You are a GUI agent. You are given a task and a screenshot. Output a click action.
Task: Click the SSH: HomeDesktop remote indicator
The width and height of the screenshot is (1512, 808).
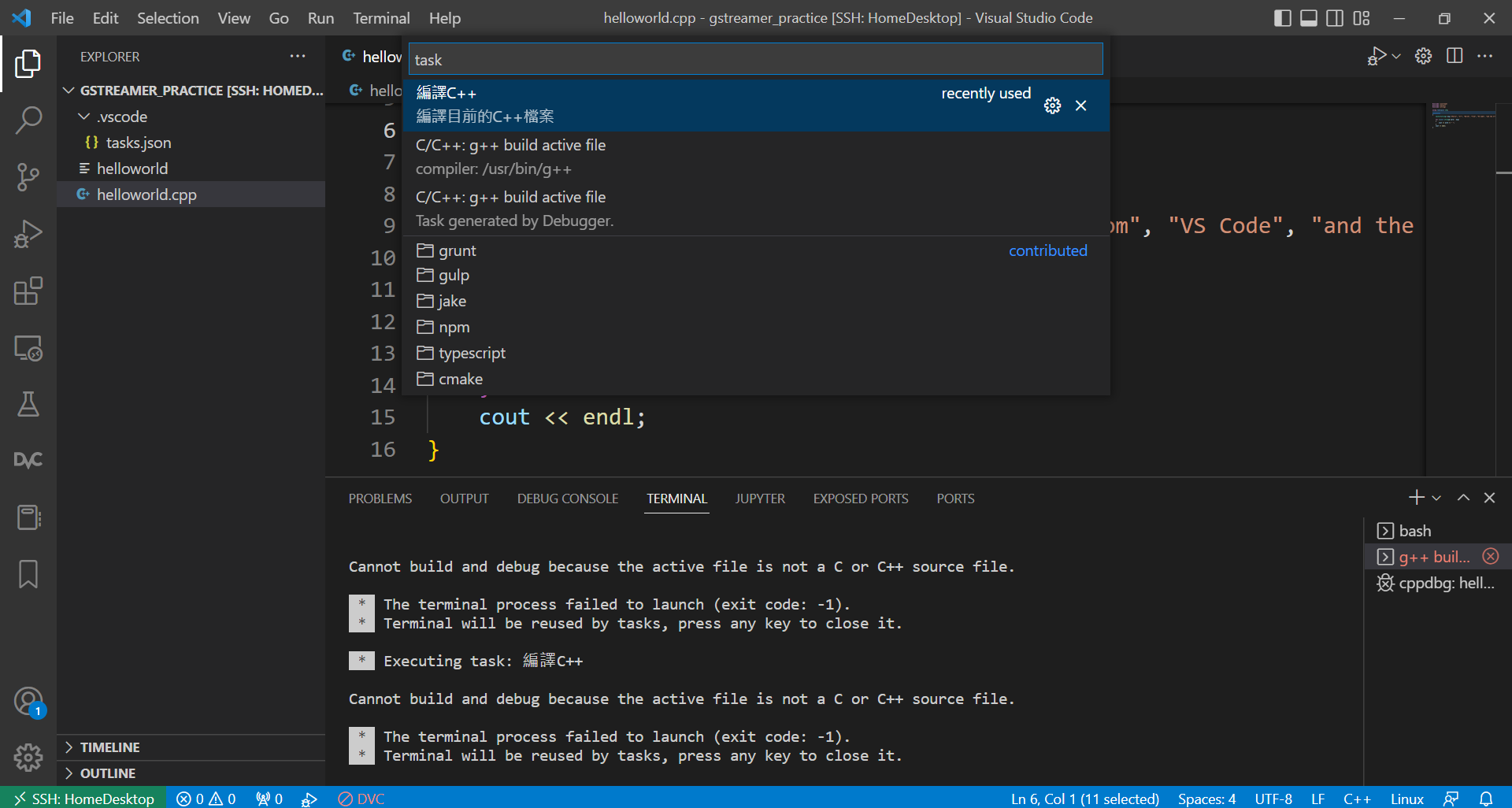pyautogui.click(x=83, y=799)
